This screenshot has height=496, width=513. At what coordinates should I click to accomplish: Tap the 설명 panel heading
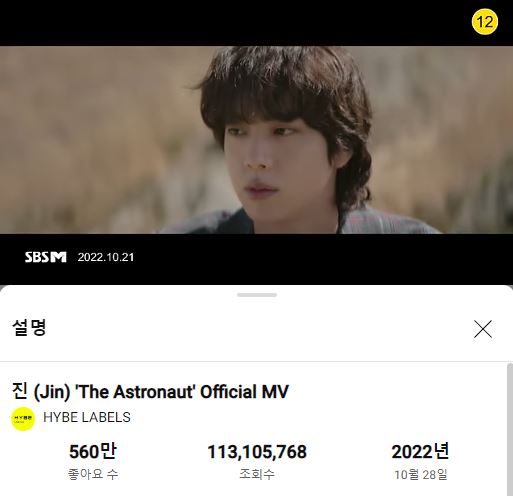29,328
